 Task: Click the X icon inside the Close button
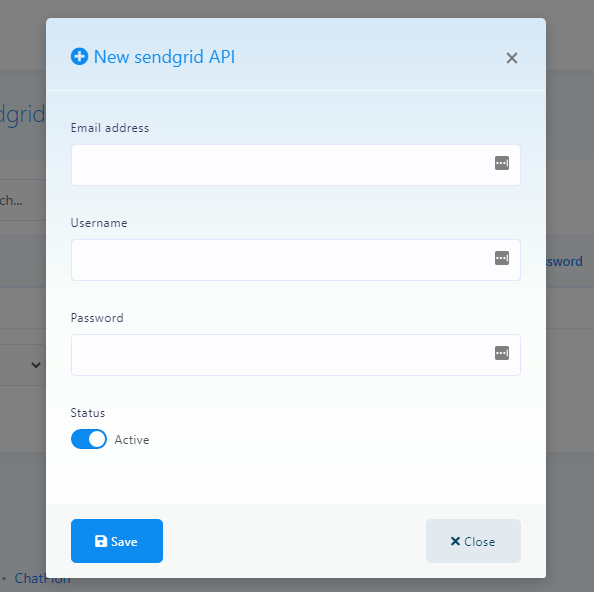pyautogui.click(x=455, y=541)
